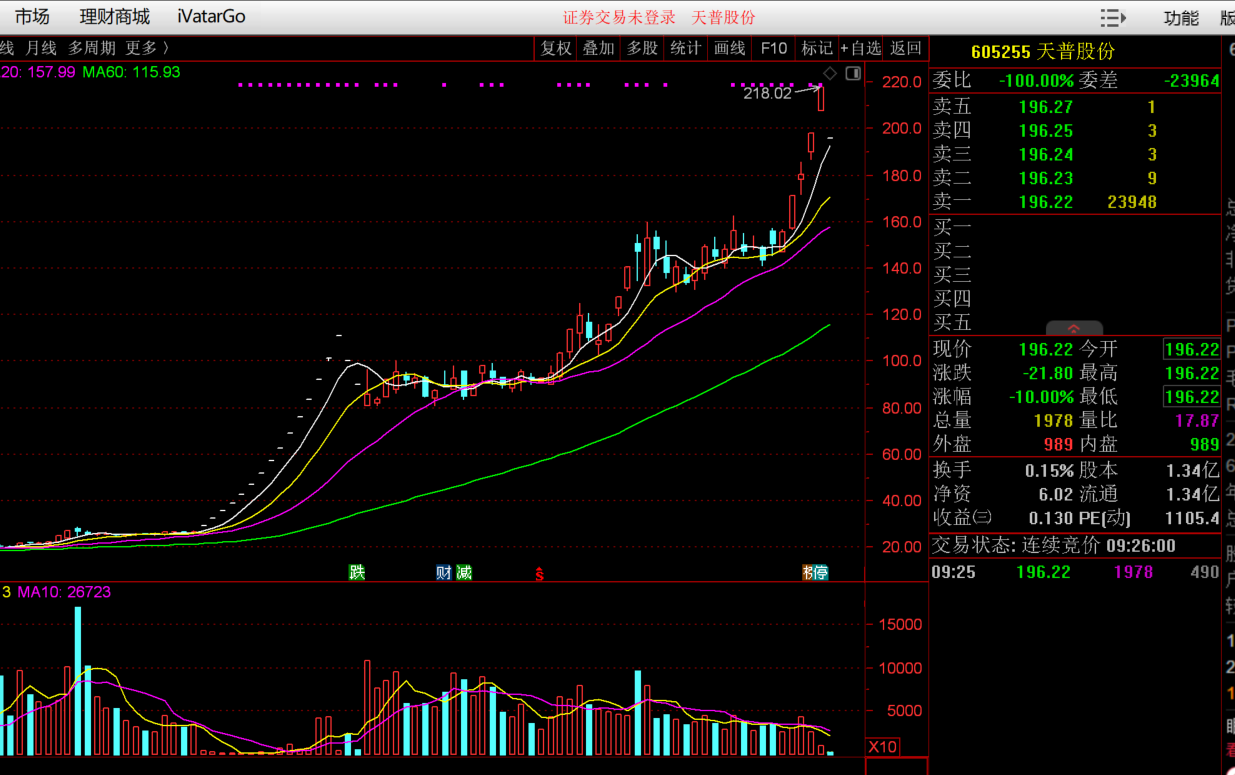
Task: Click the green 跌 event marker
Action: pos(357,572)
